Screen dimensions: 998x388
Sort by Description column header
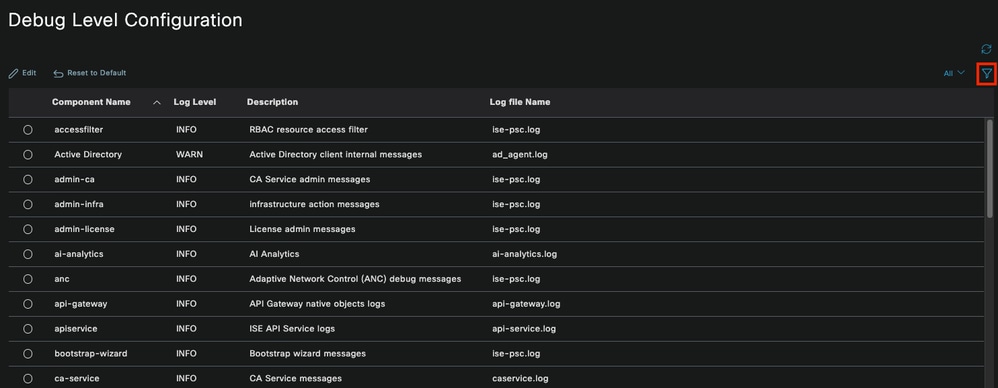272,102
